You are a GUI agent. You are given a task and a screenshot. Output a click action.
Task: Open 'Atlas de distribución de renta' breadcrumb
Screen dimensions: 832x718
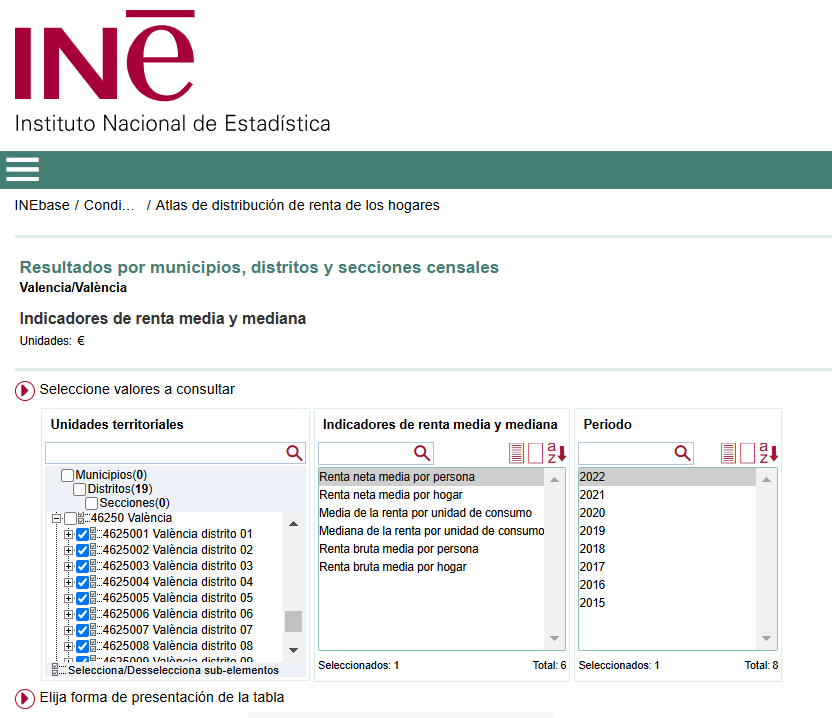[297, 205]
